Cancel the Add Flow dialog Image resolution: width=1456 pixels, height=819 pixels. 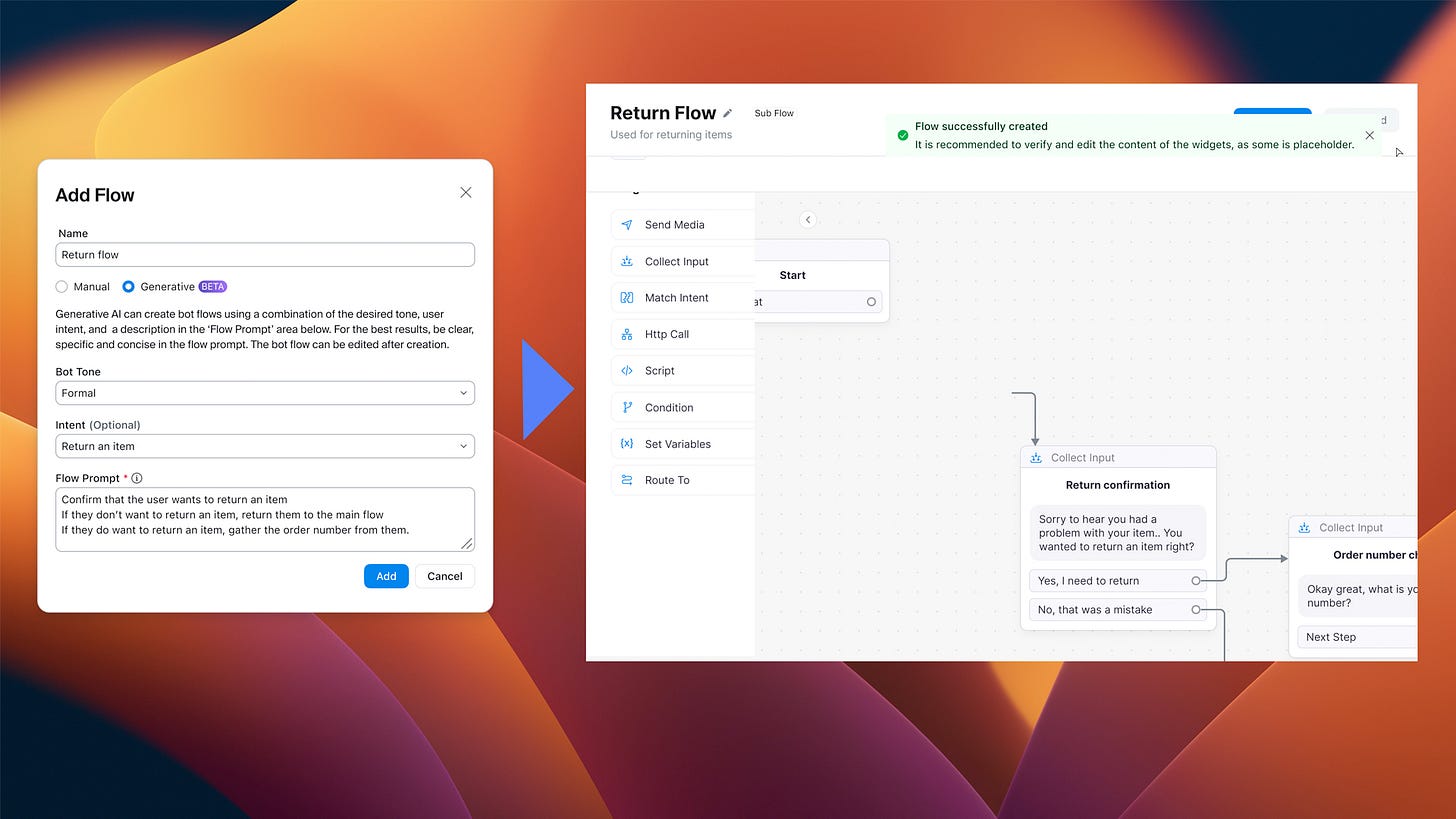click(444, 576)
